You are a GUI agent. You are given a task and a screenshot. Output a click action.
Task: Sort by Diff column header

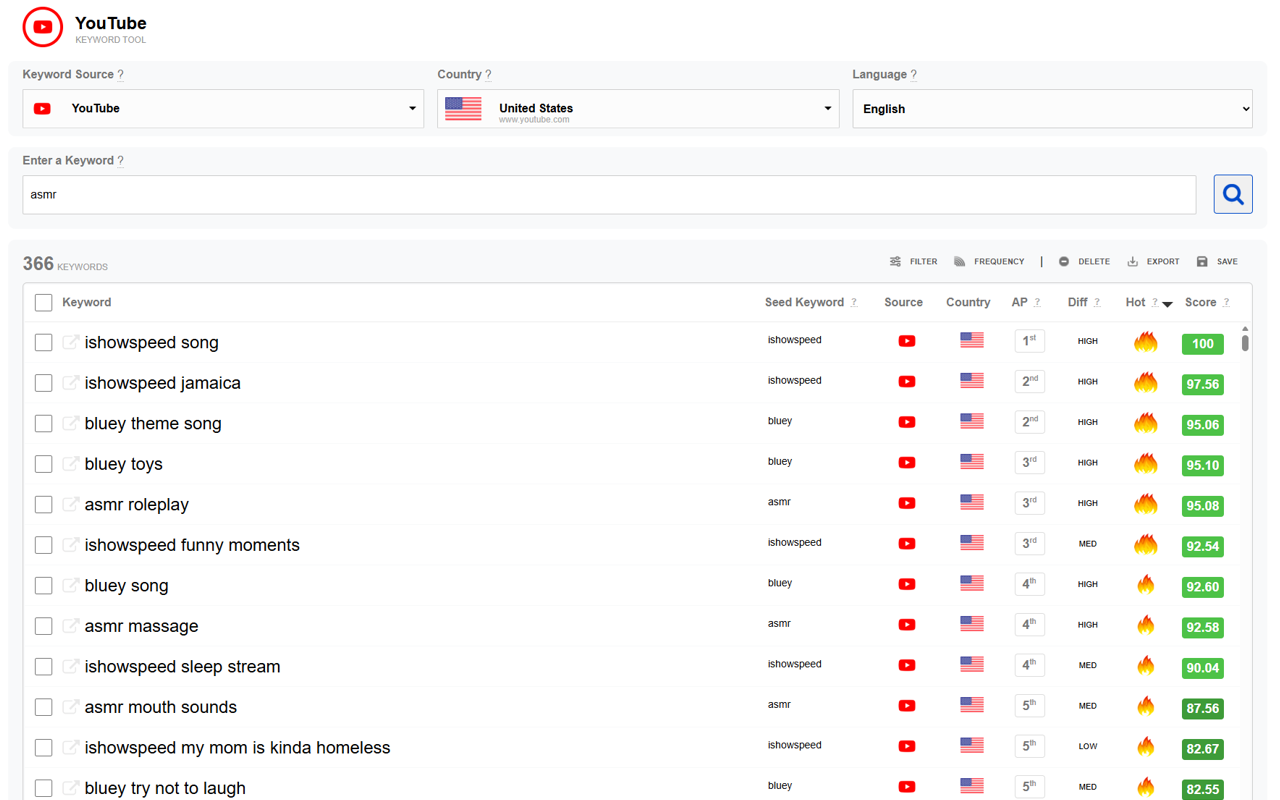pyautogui.click(x=1077, y=302)
